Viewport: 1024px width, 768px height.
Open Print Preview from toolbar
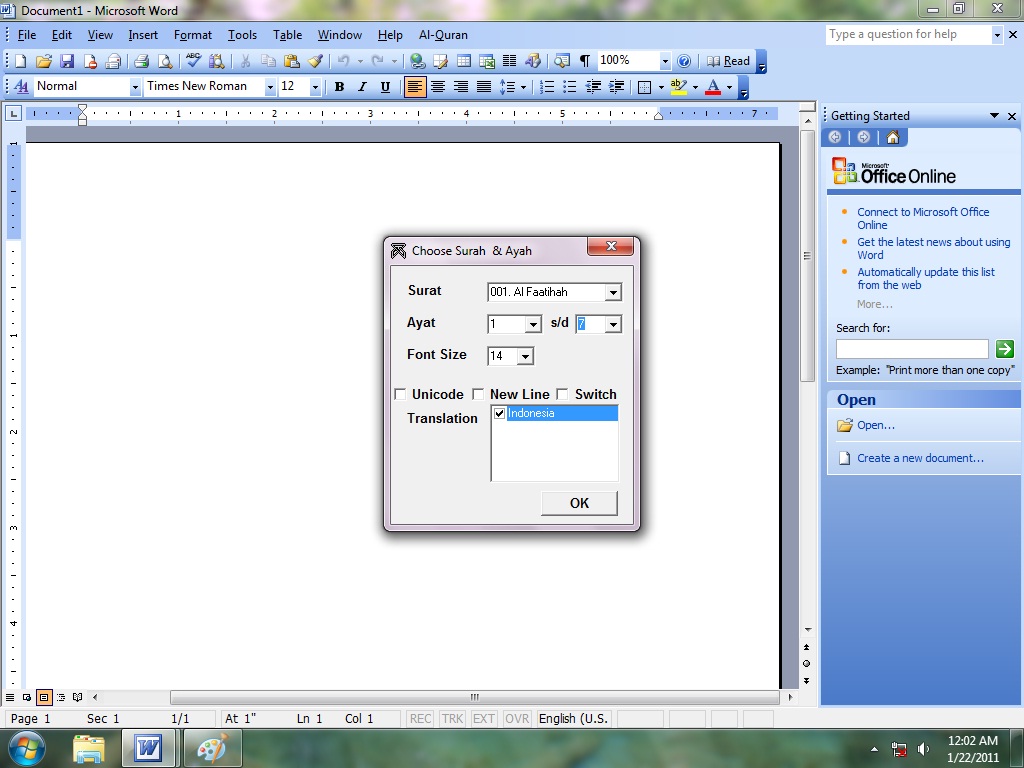pyautogui.click(x=165, y=61)
